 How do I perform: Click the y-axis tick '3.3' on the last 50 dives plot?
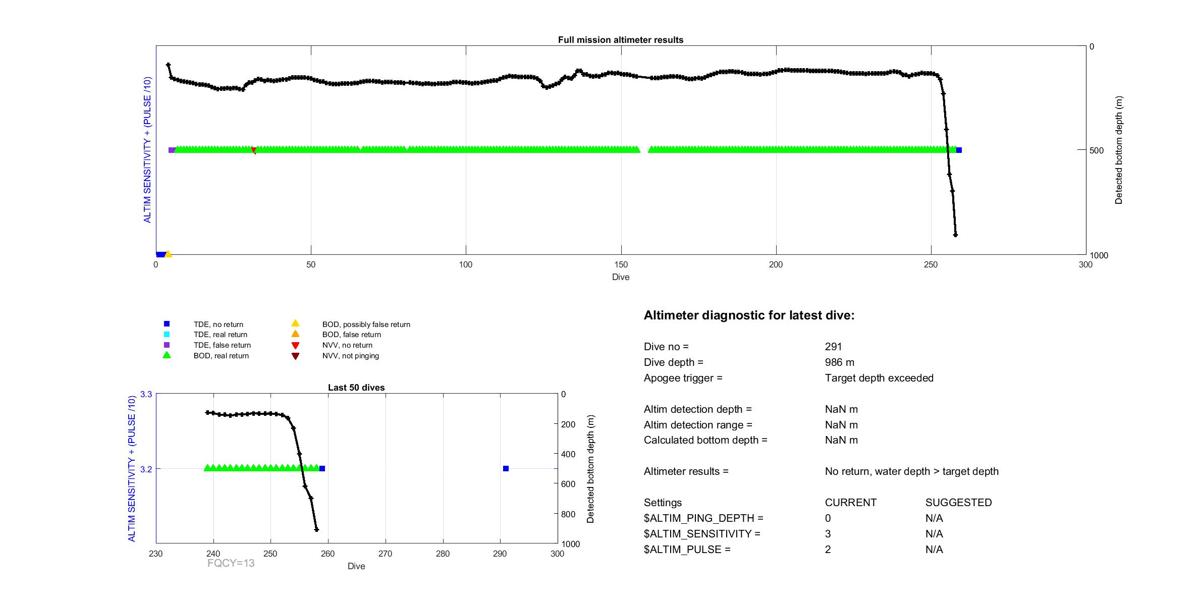coord(145,394)
